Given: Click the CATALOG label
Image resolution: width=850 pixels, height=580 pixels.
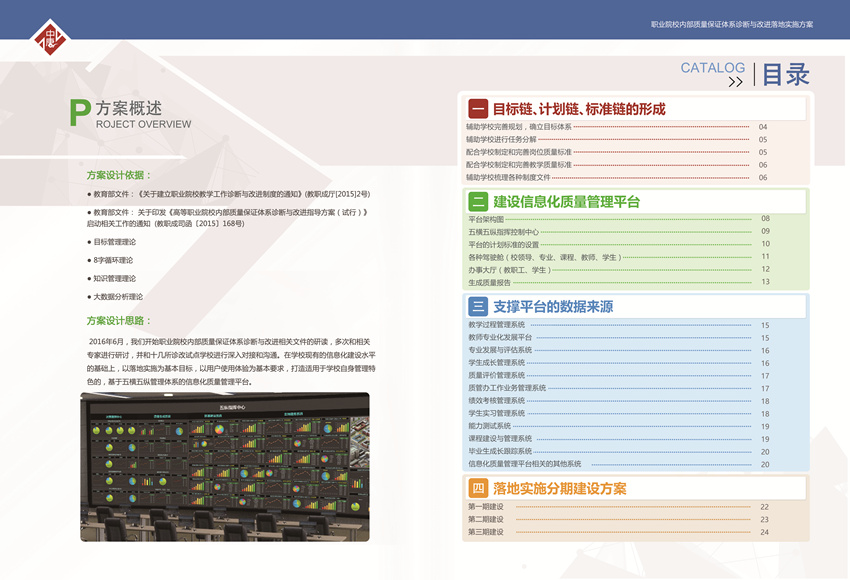Looking at the screenshot, I should (x=713, y=68).
